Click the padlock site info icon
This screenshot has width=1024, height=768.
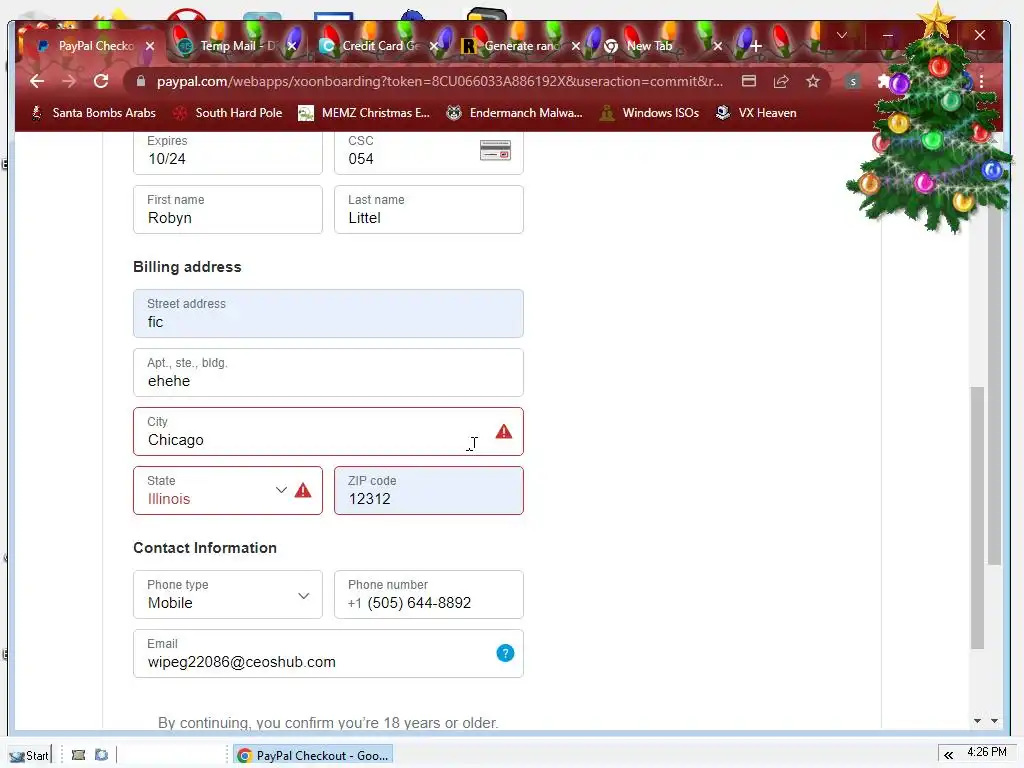(x=140, y=81)
